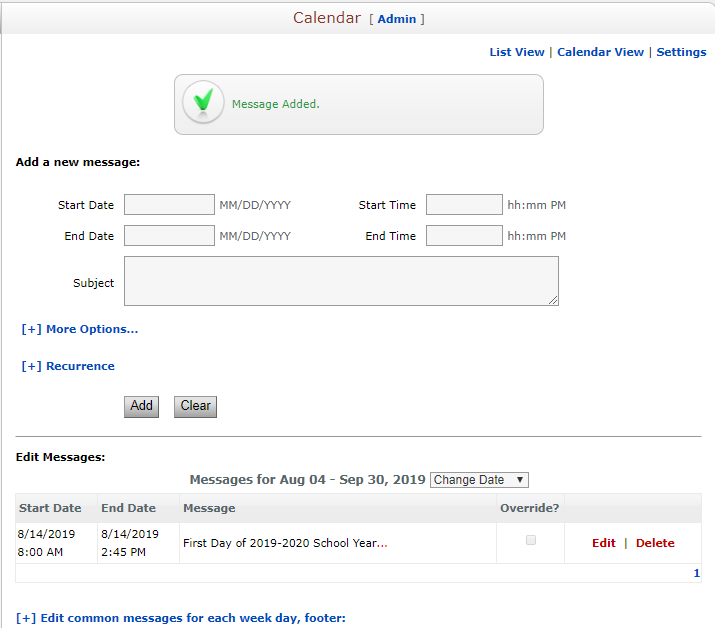Edit the First Day of School message
This screenshot has width=715, height=628.
click(603, 543)
